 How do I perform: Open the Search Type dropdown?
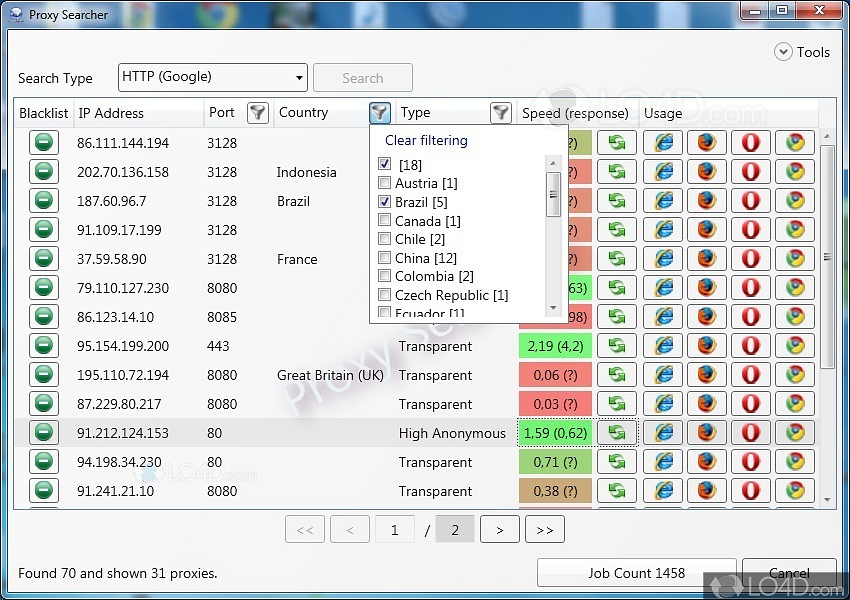click(212, 77)
